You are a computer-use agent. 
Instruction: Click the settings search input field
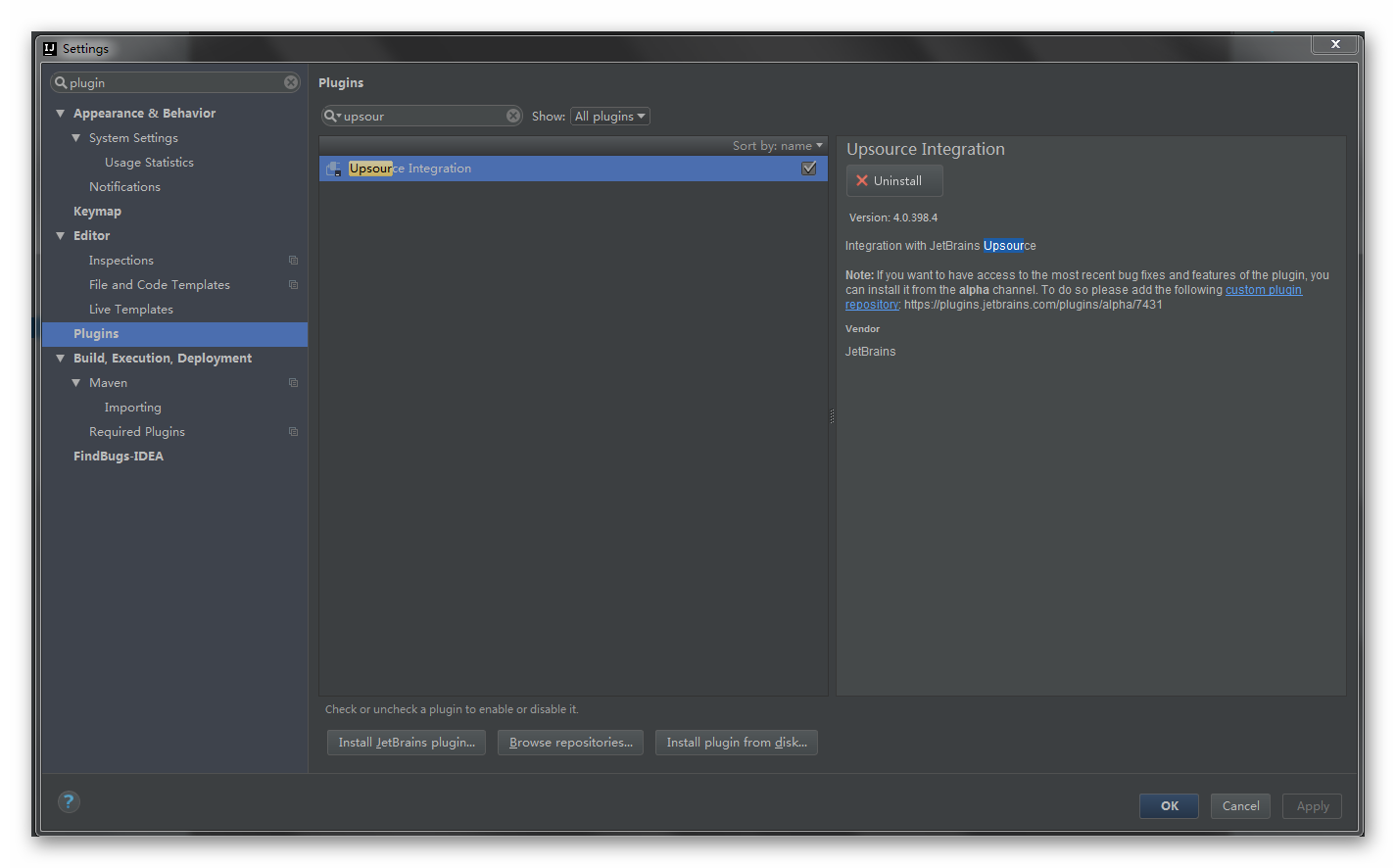[x=176, y=83]
